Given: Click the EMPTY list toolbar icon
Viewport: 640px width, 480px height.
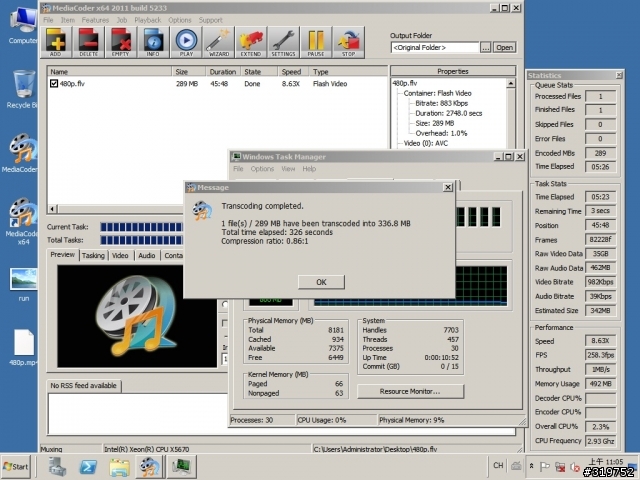Looking at the screenshot, I should click(x=121, y=42).
